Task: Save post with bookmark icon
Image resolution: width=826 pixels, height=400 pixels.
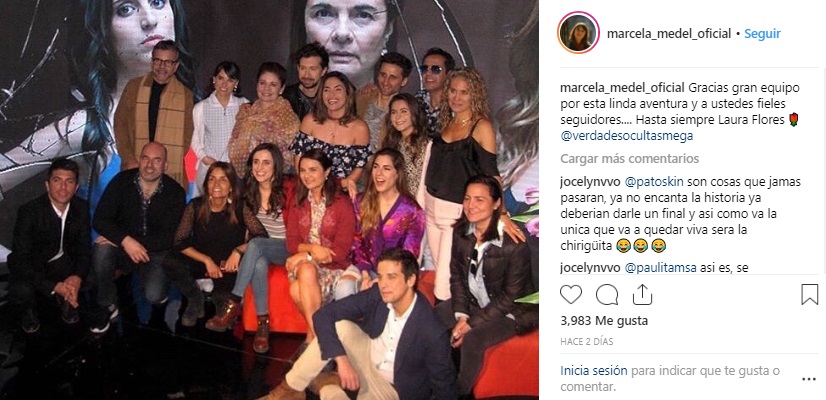Action: click(x=809, y=295)
